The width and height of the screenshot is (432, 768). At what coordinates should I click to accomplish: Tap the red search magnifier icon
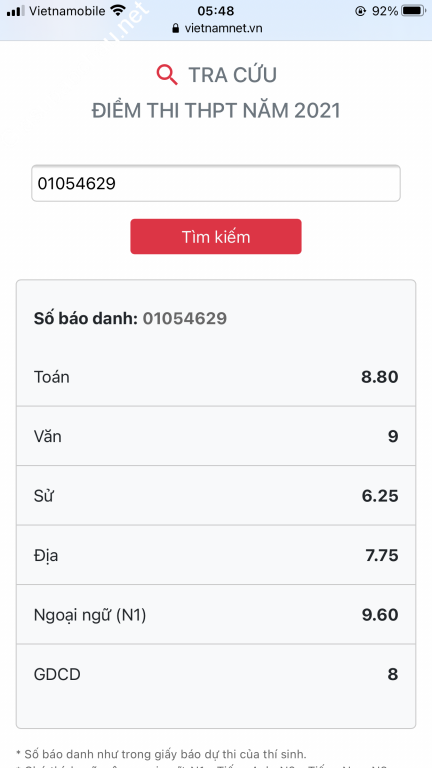pyautogui.click(x=167, y=75)
